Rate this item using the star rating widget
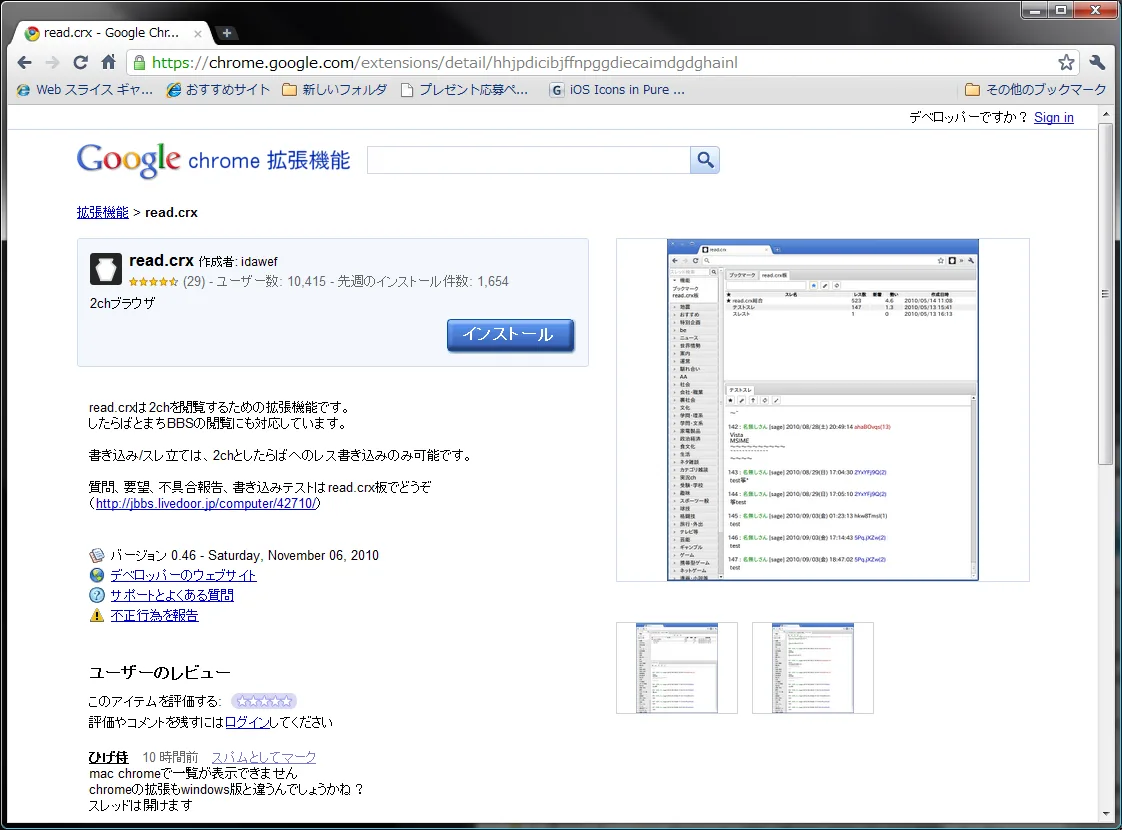 264,701
